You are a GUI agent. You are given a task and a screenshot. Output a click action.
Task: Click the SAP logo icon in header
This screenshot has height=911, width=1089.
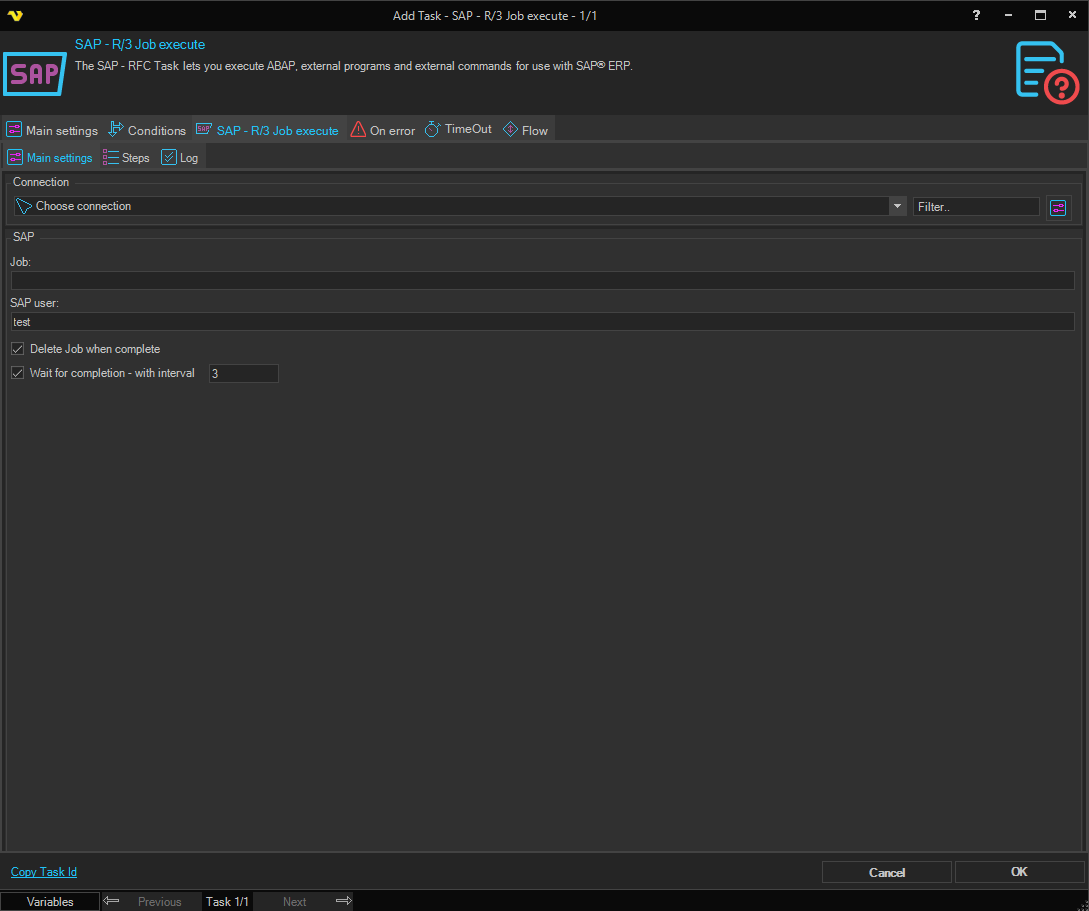tap(34, 74)
